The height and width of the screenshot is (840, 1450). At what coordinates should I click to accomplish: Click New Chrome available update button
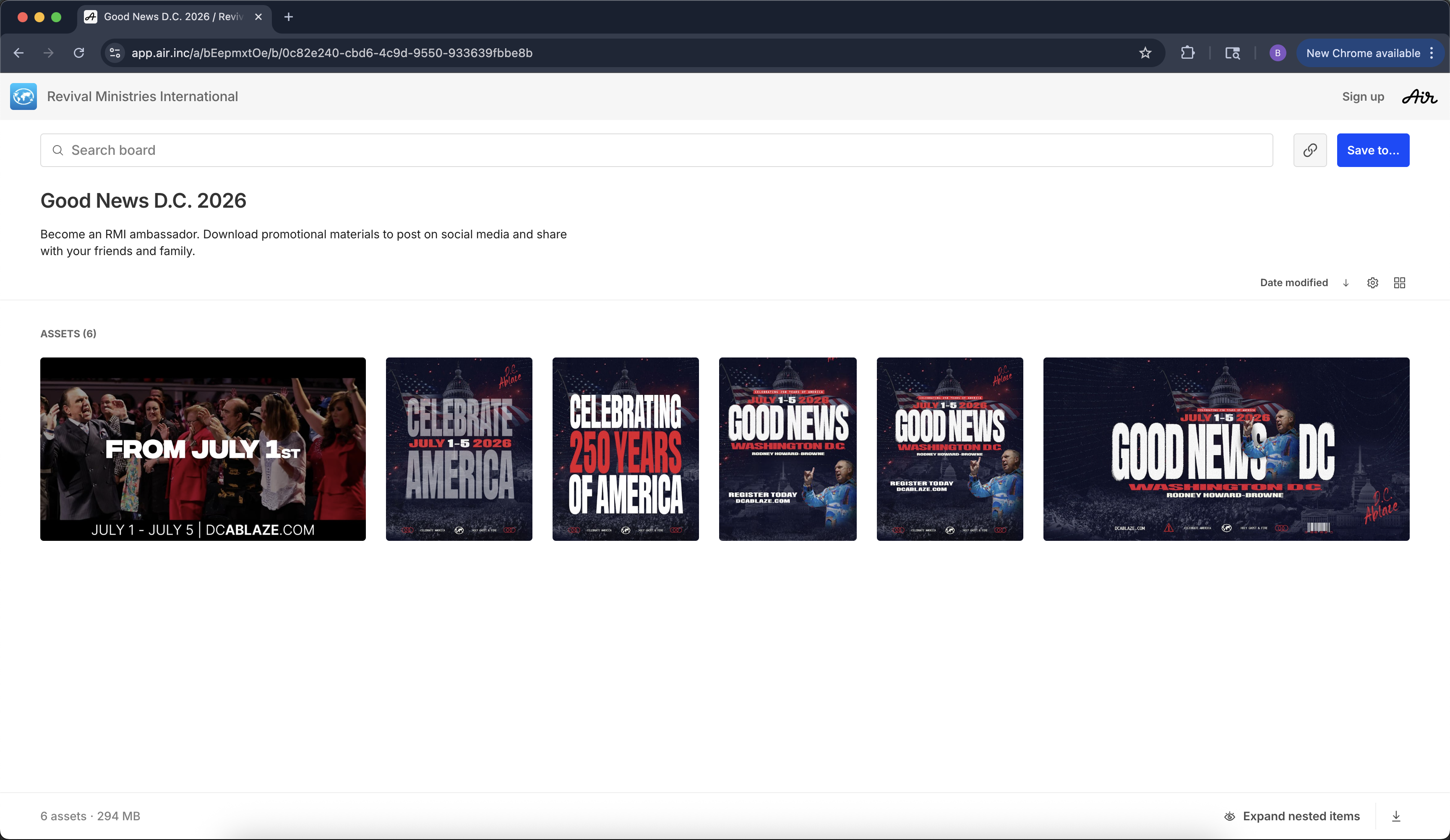pyautogui.click(x=1363, y=53)
